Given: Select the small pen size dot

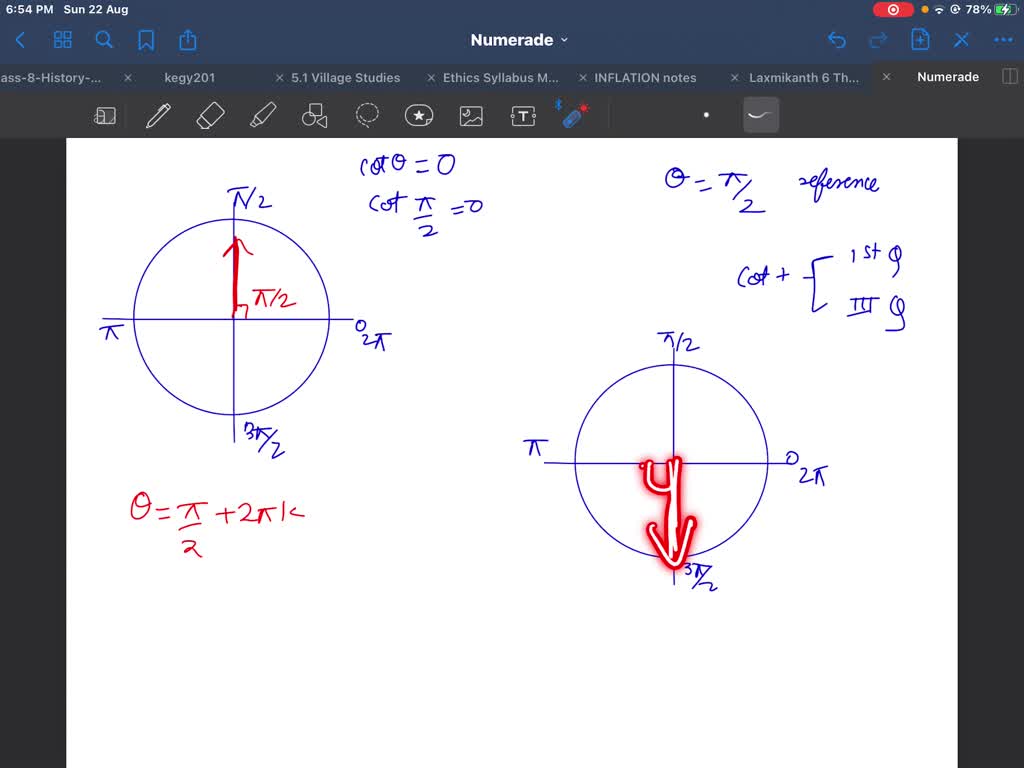Looking at the screenshot, I should point(706,115).
